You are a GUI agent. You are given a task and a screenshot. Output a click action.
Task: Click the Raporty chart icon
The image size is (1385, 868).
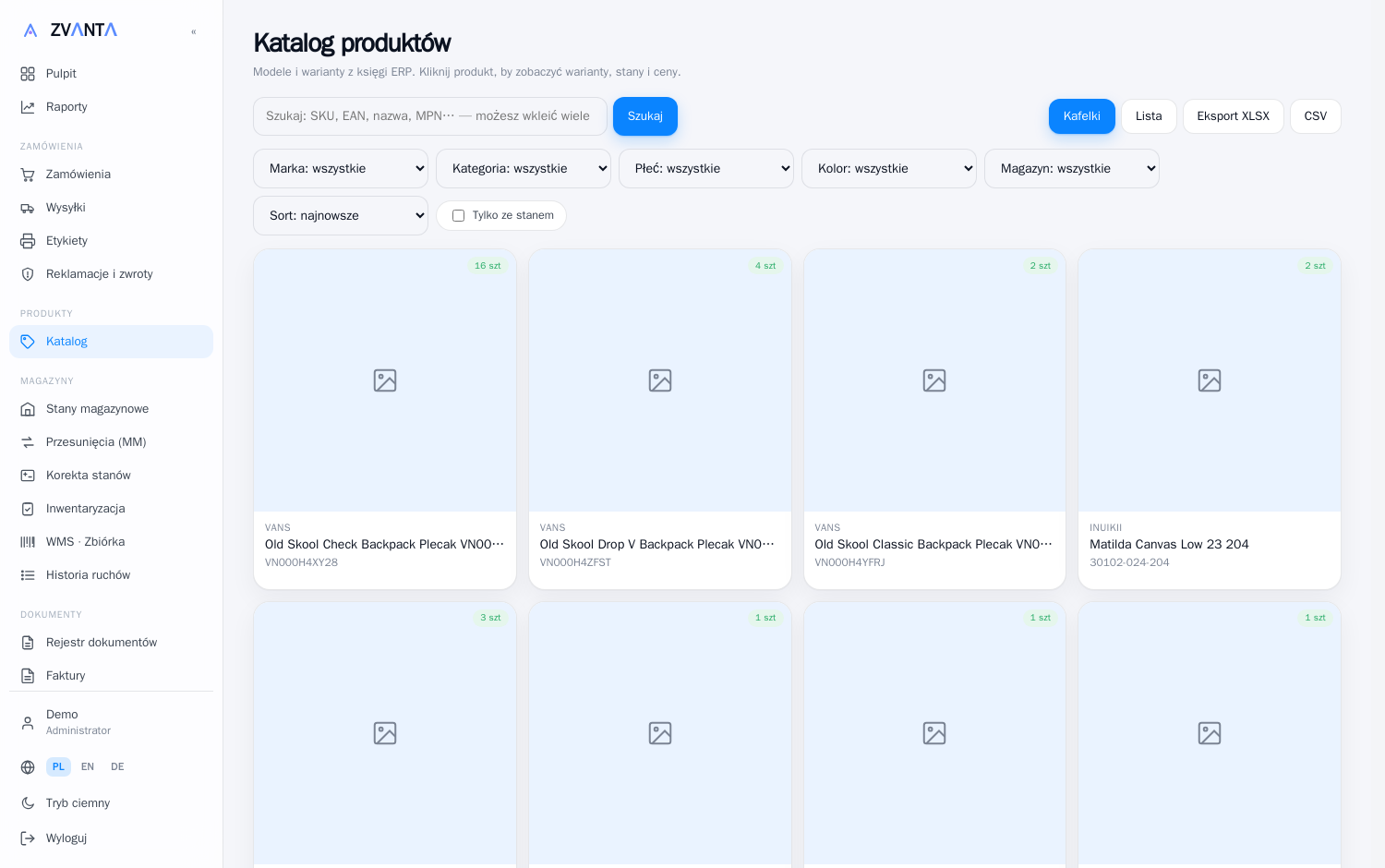[28, 107]
